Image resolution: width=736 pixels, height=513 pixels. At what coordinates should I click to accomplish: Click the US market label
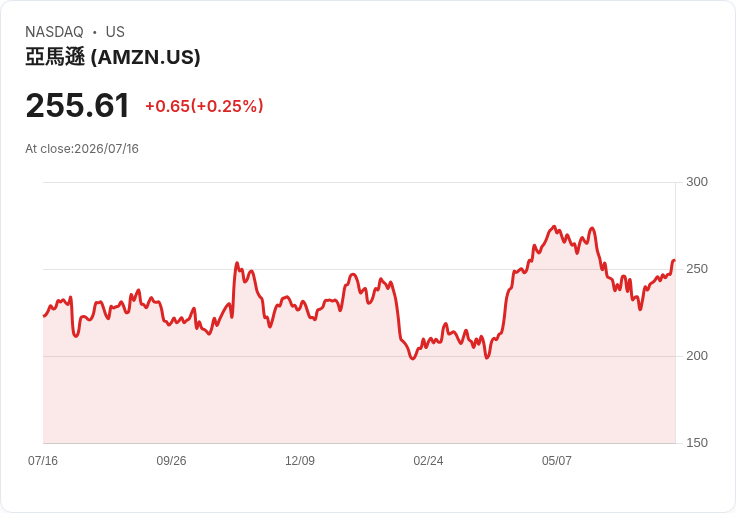(115, 32)
